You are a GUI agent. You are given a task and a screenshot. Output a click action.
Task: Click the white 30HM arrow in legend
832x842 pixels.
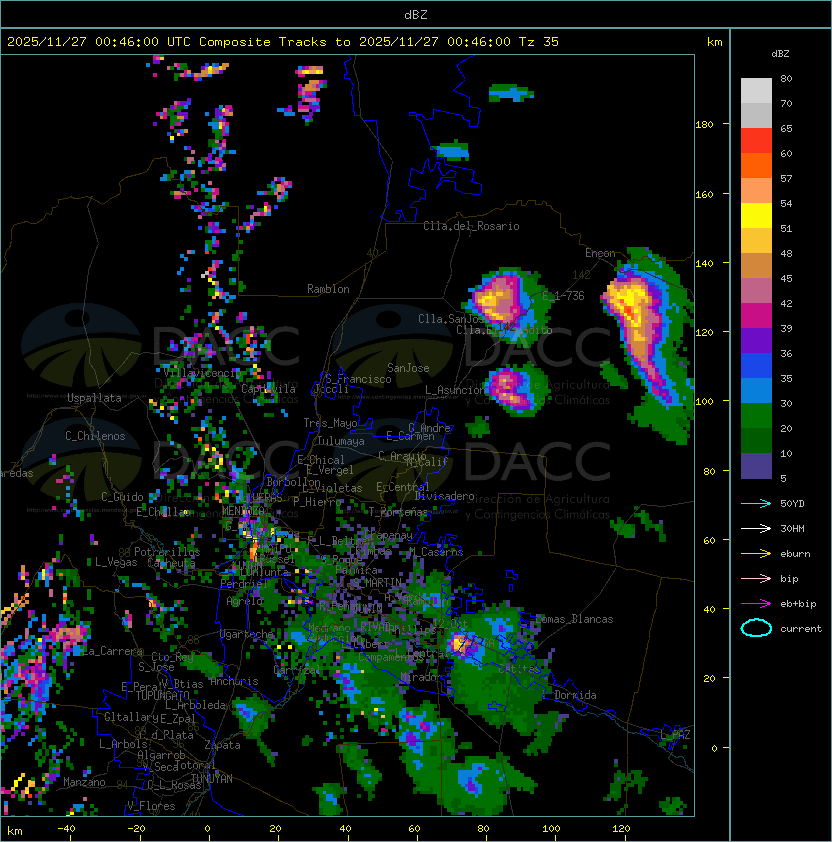click(x=756, y=528)
